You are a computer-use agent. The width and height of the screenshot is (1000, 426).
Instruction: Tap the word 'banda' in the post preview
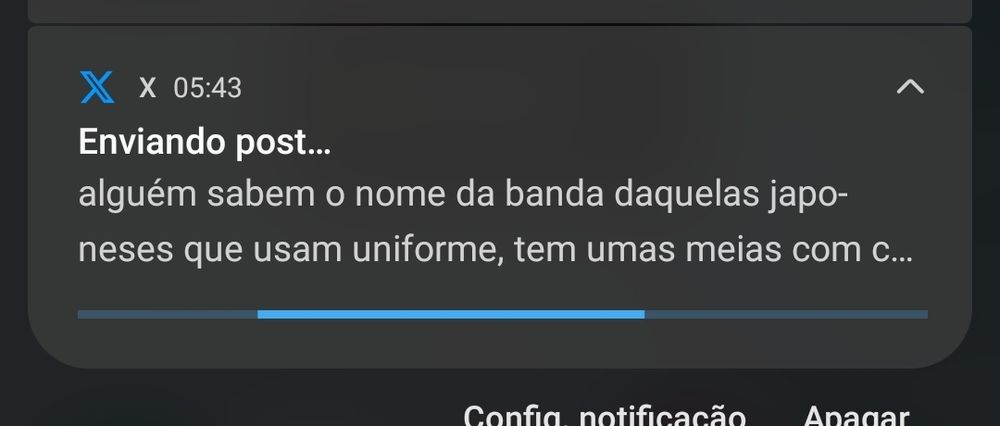(554, 195)
